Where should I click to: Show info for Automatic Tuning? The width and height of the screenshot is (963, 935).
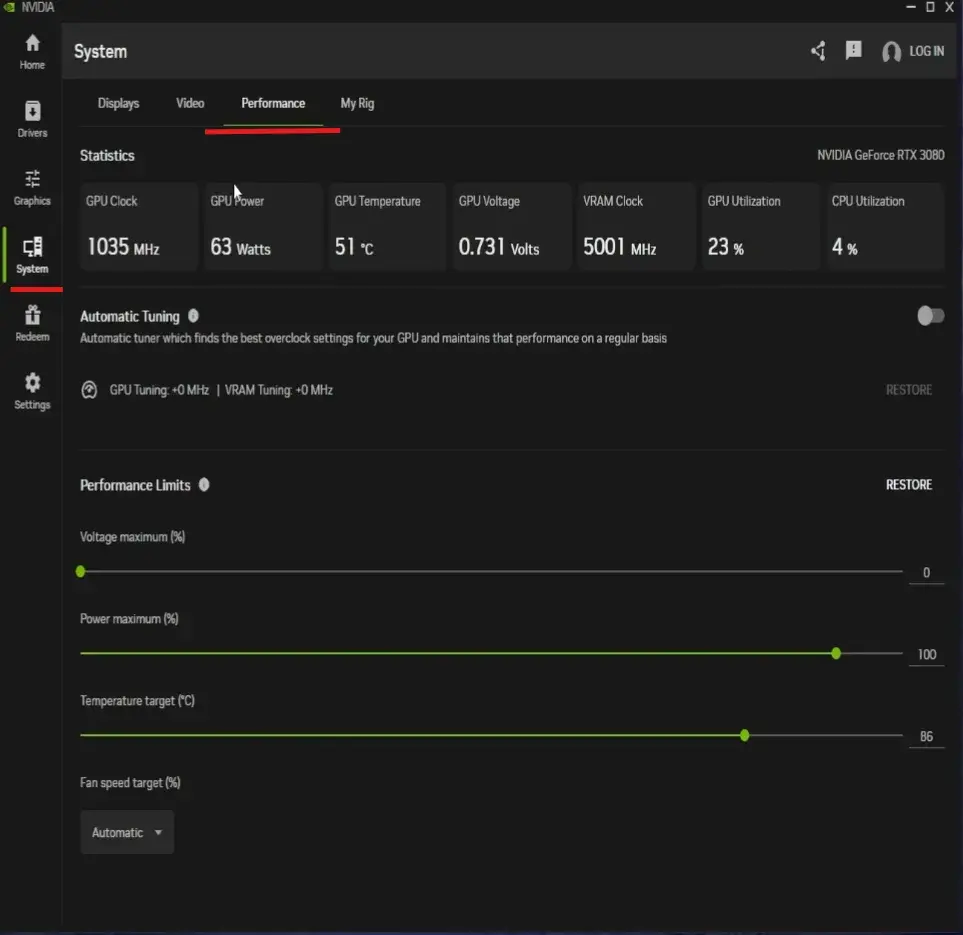(193, 316)
